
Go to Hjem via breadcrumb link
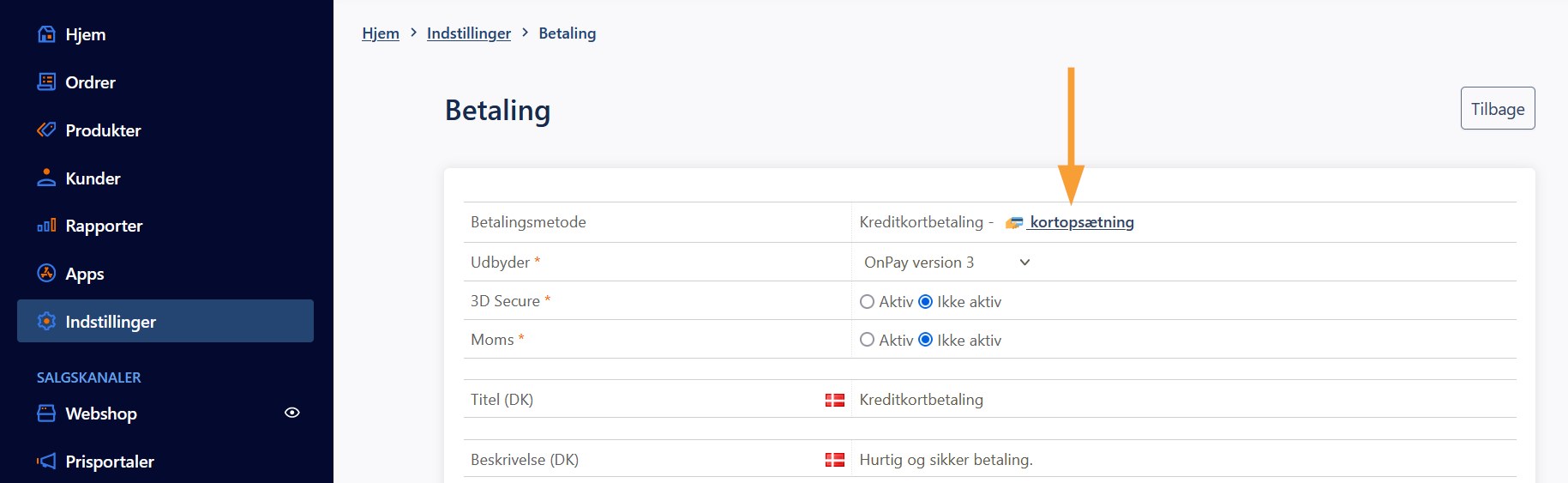(381, 33)
